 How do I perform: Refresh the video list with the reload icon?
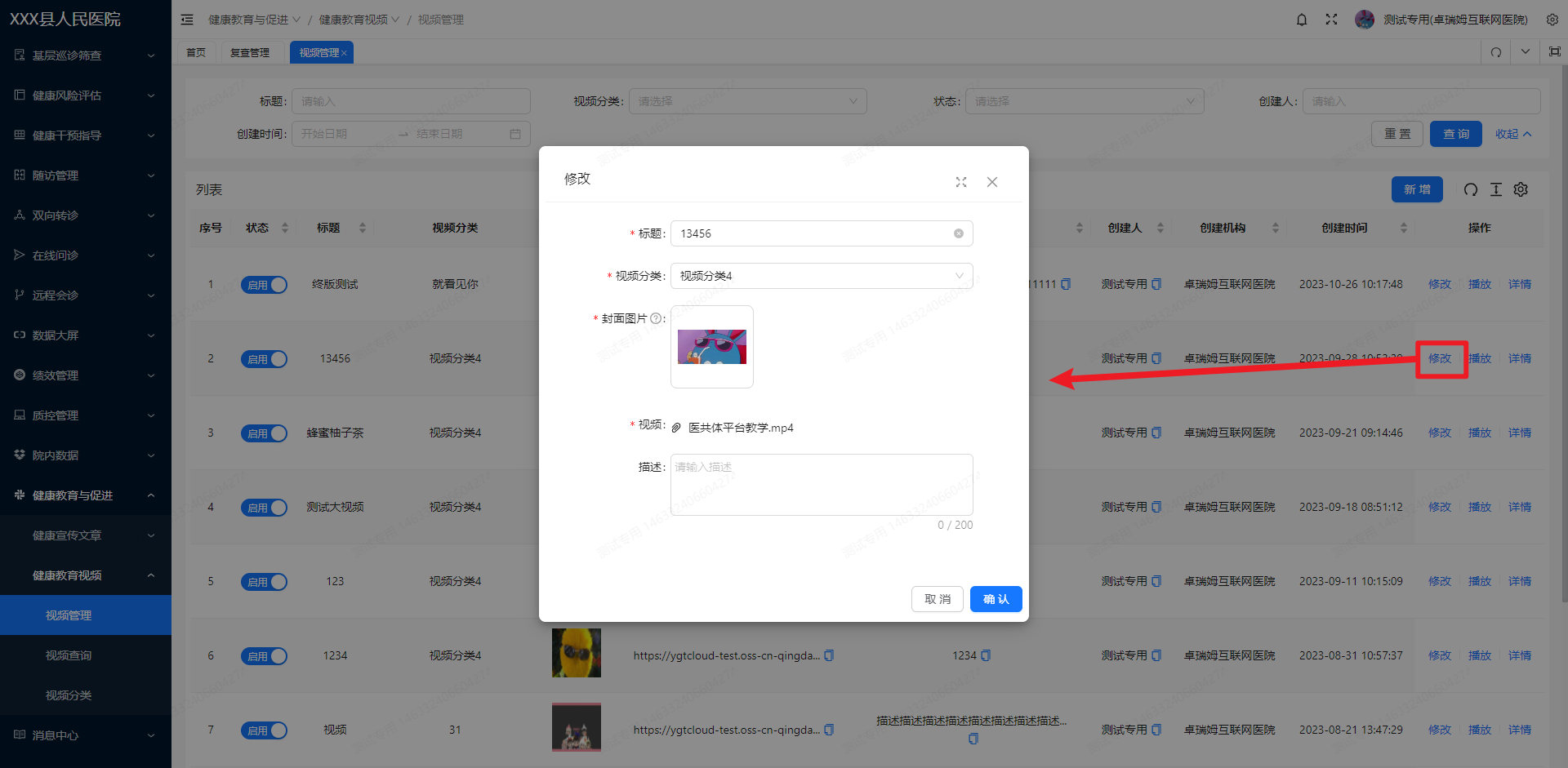tap(1471, 189)
